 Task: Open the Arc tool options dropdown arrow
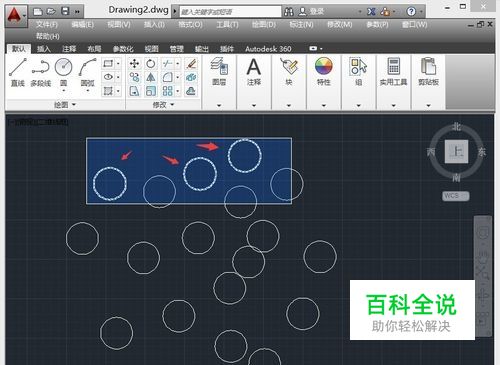88,91
